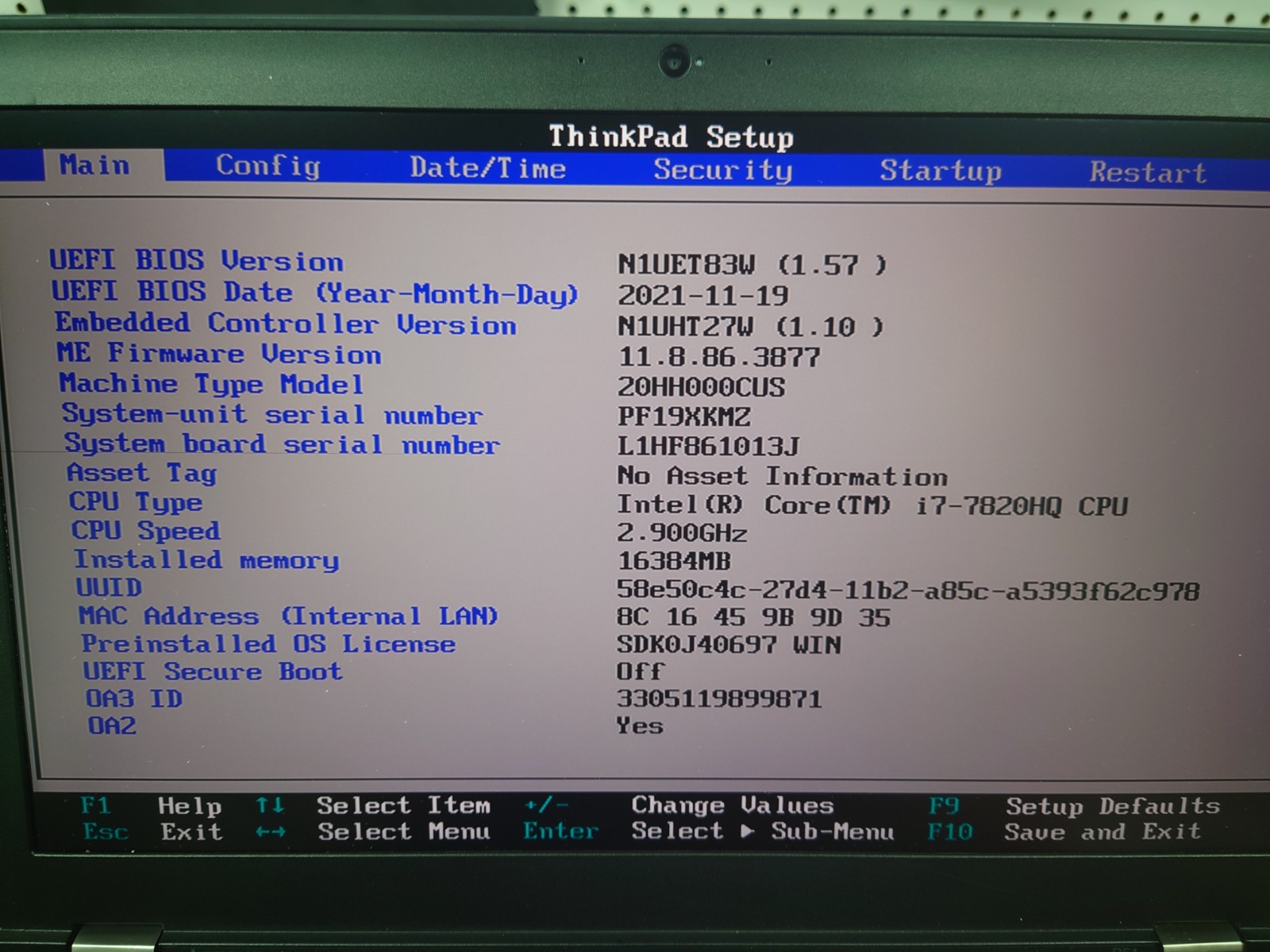Click the UEFI BIOS Version label
Viewport: 1270px width, 952px height.
pos(197,260)
